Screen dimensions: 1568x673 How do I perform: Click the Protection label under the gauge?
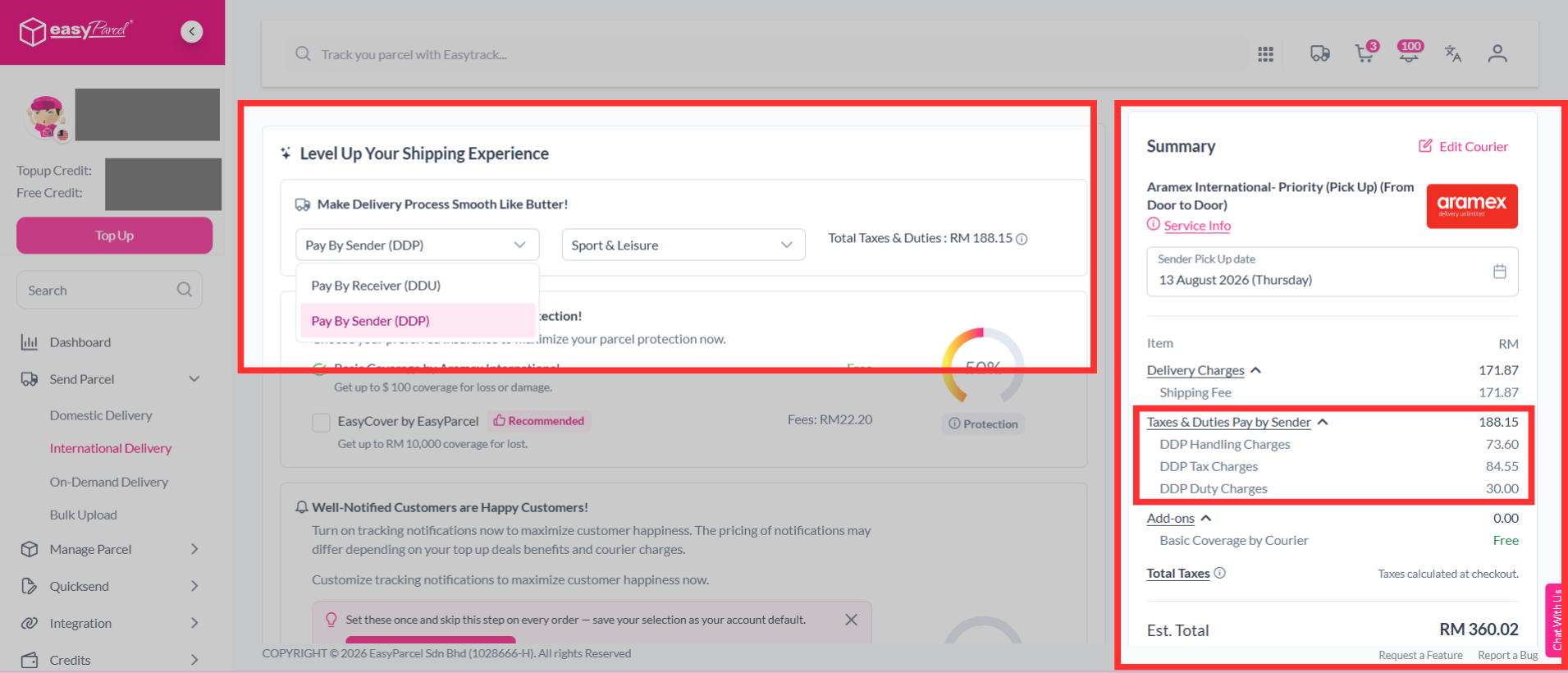(983, 423)
